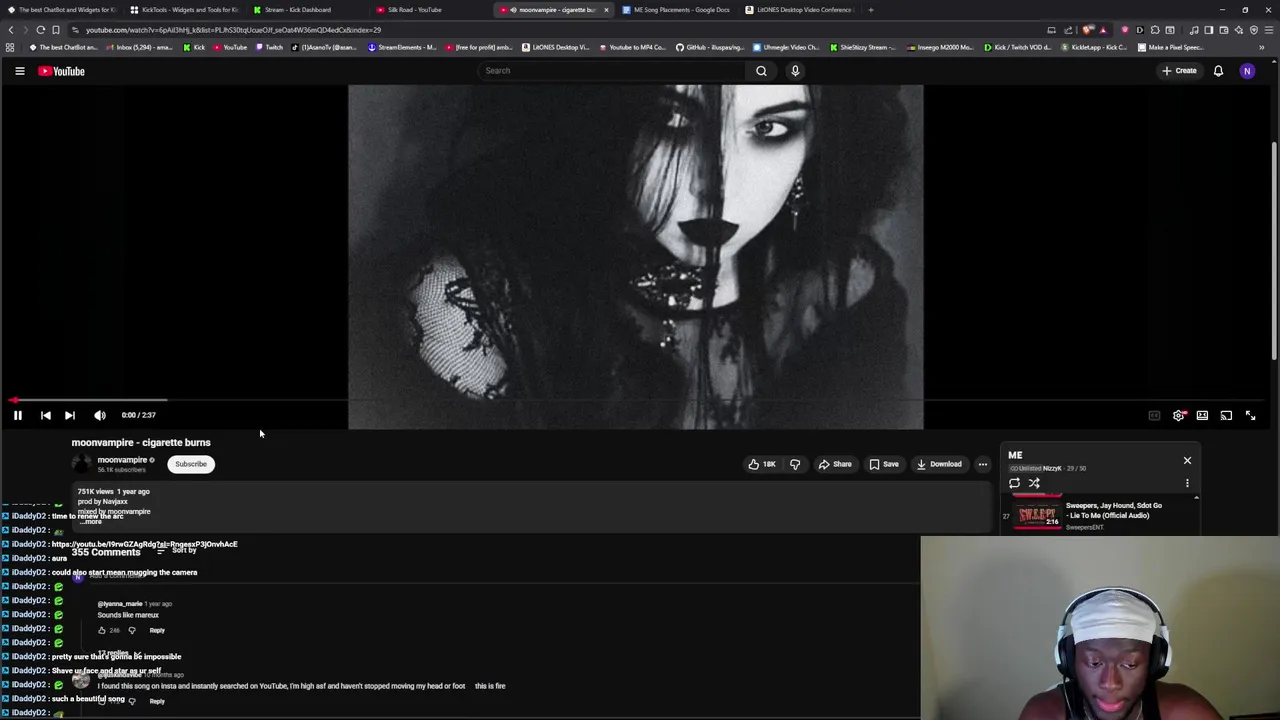Toggle loop playlist
The width and height of the screenshot is (1280, 720).
click(1014, 483)
